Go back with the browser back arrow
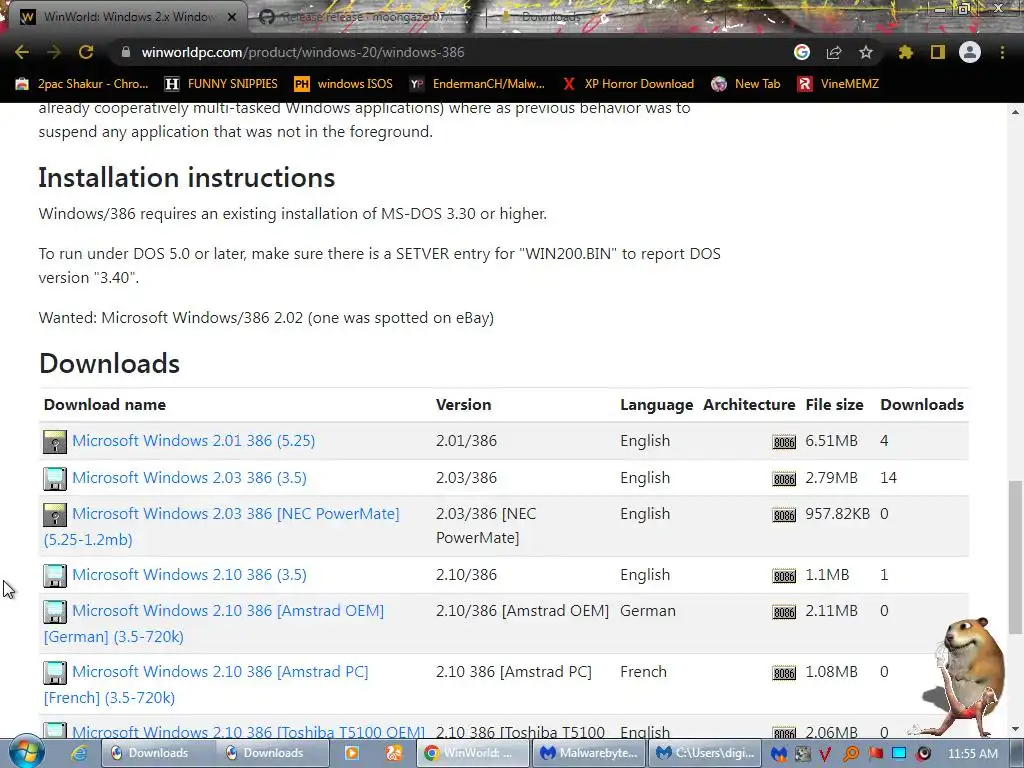The image size is (1024, 768). click(22, 52)
